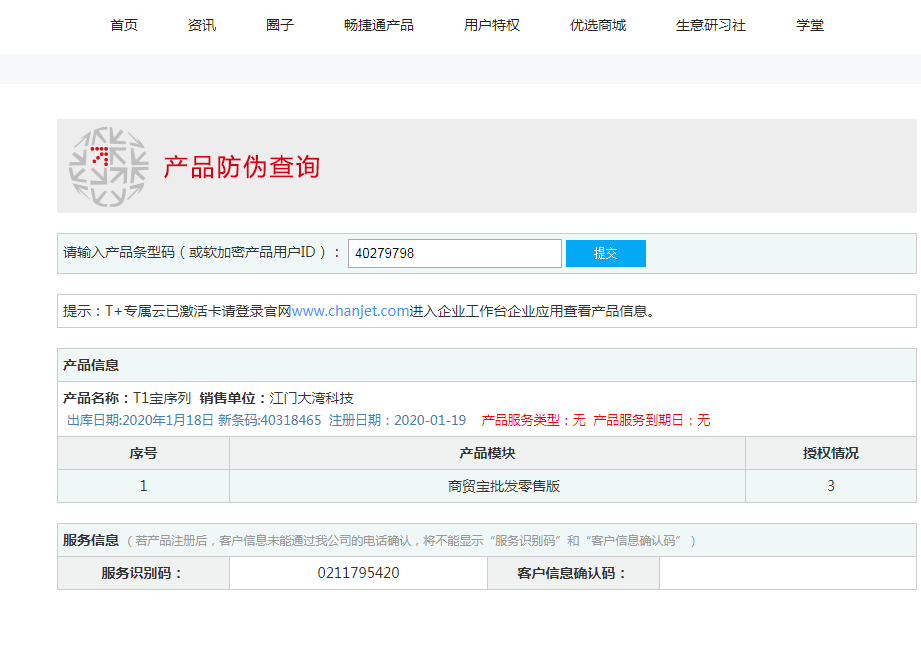Go to 生意研习社 in the navigation
Viewport: 921px width, 654px height.
pyautogui.click(x=711, y=25)
